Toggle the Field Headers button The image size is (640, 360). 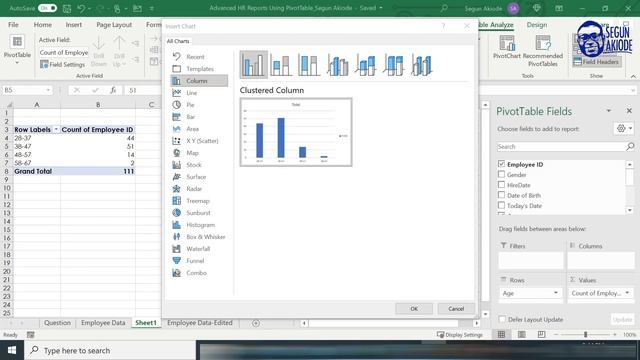[x=596, y=62]
